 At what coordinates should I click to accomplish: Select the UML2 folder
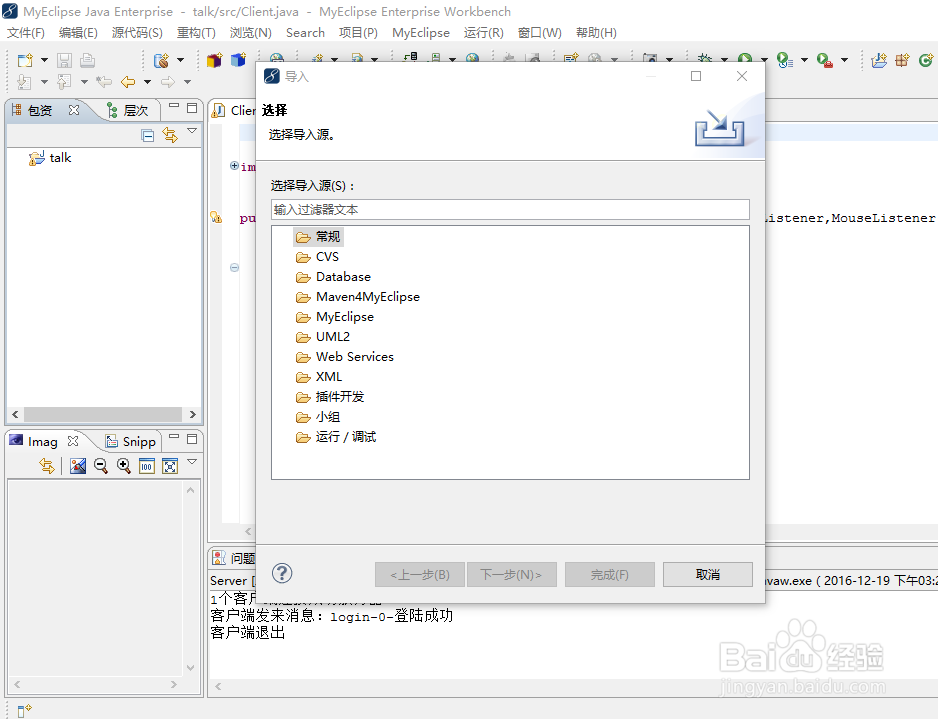click(322, 337)
